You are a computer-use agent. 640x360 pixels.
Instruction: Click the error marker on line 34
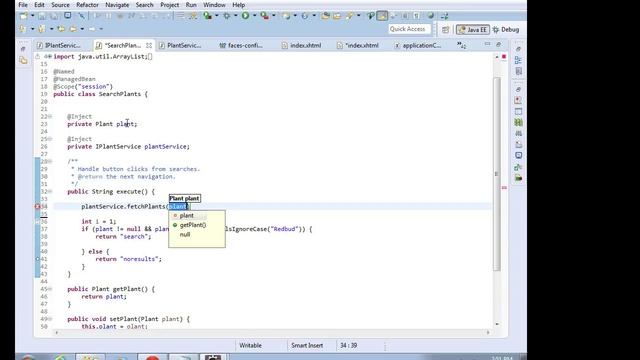(37, 207)
